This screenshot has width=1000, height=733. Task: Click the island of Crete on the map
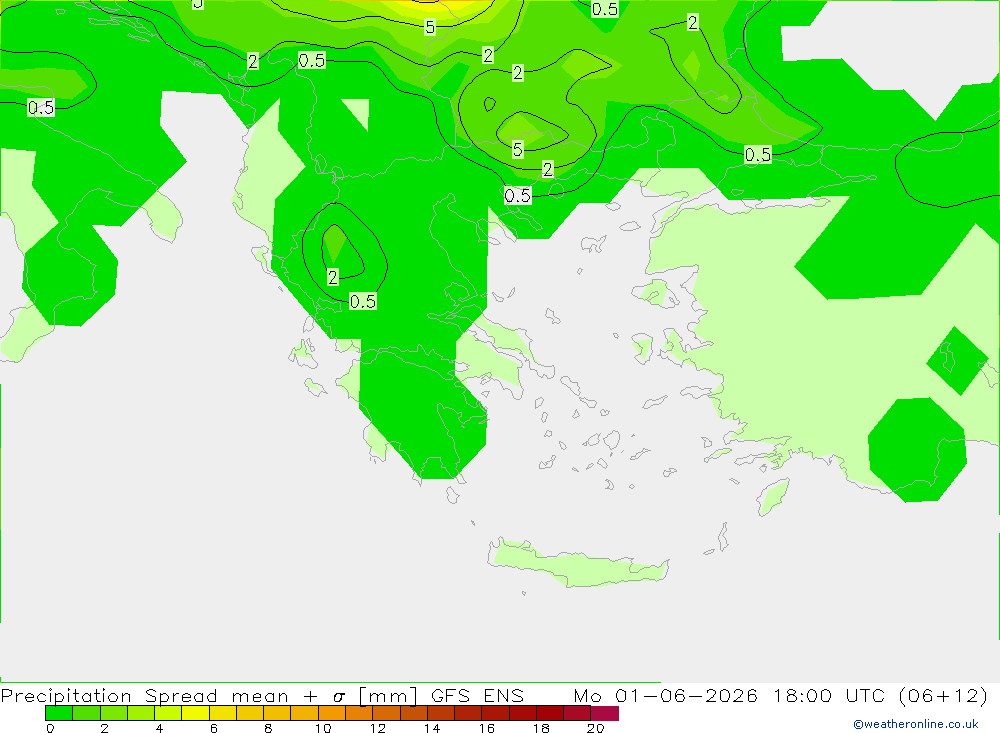[578, 563]
